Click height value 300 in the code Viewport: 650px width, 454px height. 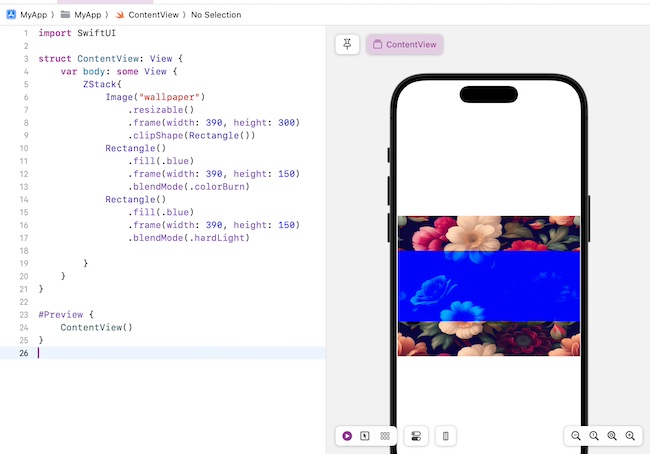286,122
